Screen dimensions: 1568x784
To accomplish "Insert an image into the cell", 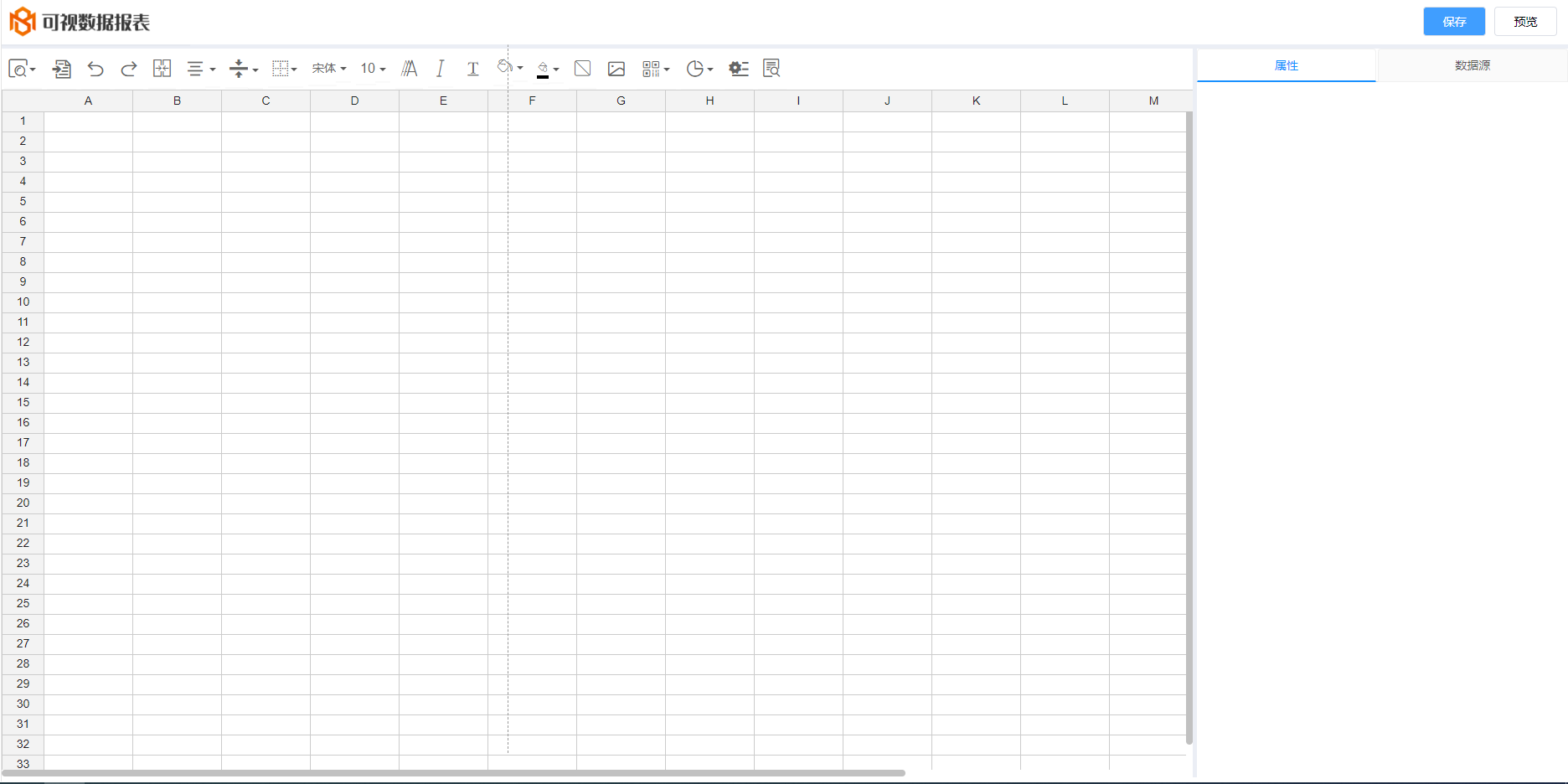I will [x=616, y=69].
